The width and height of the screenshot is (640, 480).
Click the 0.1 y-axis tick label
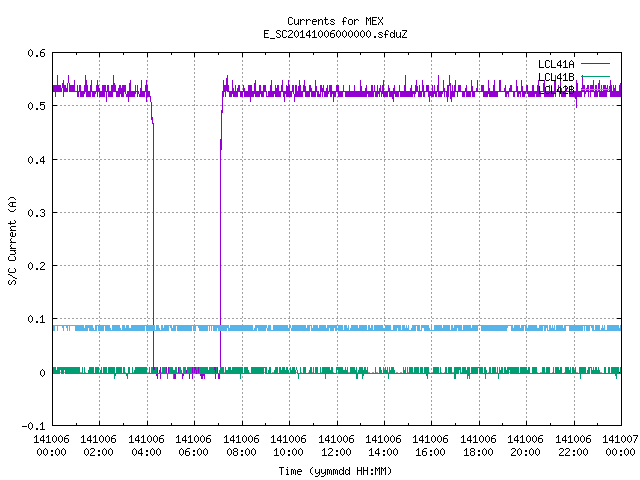click(37, 319)
